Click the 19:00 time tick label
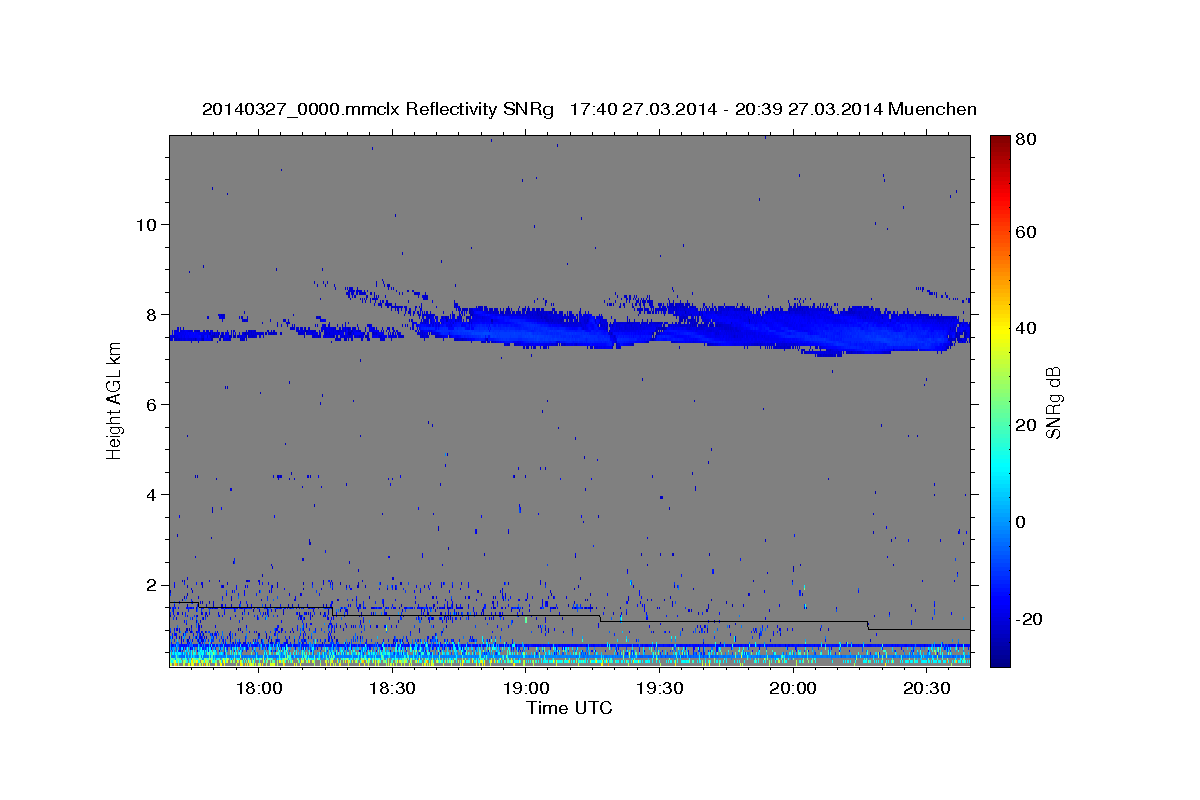Image resolution: width=1200 pixels, height=800 pixels. 526,689
